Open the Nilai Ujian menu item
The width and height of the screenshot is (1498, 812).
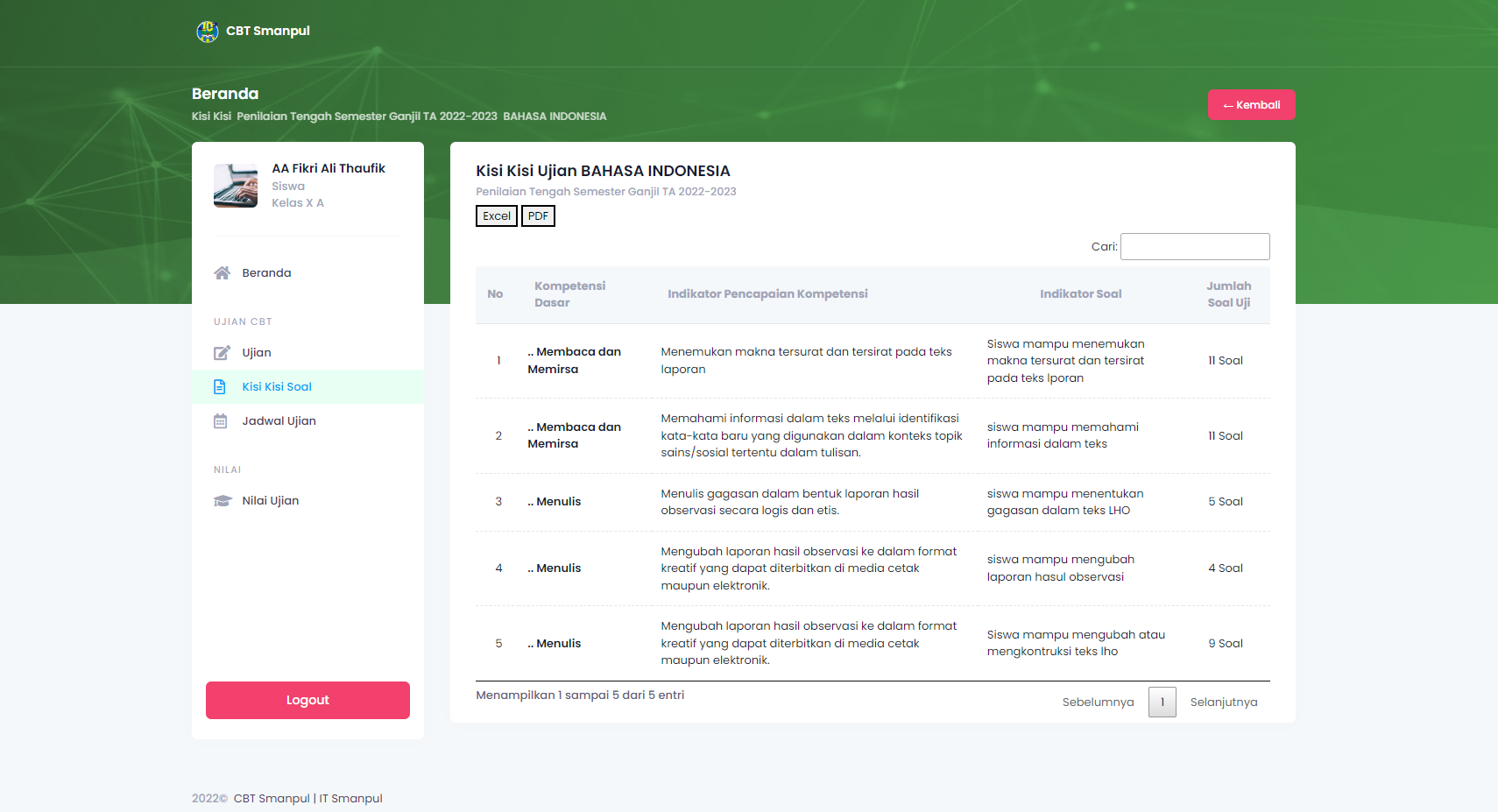pyautogui.click(x=270, y=501)
